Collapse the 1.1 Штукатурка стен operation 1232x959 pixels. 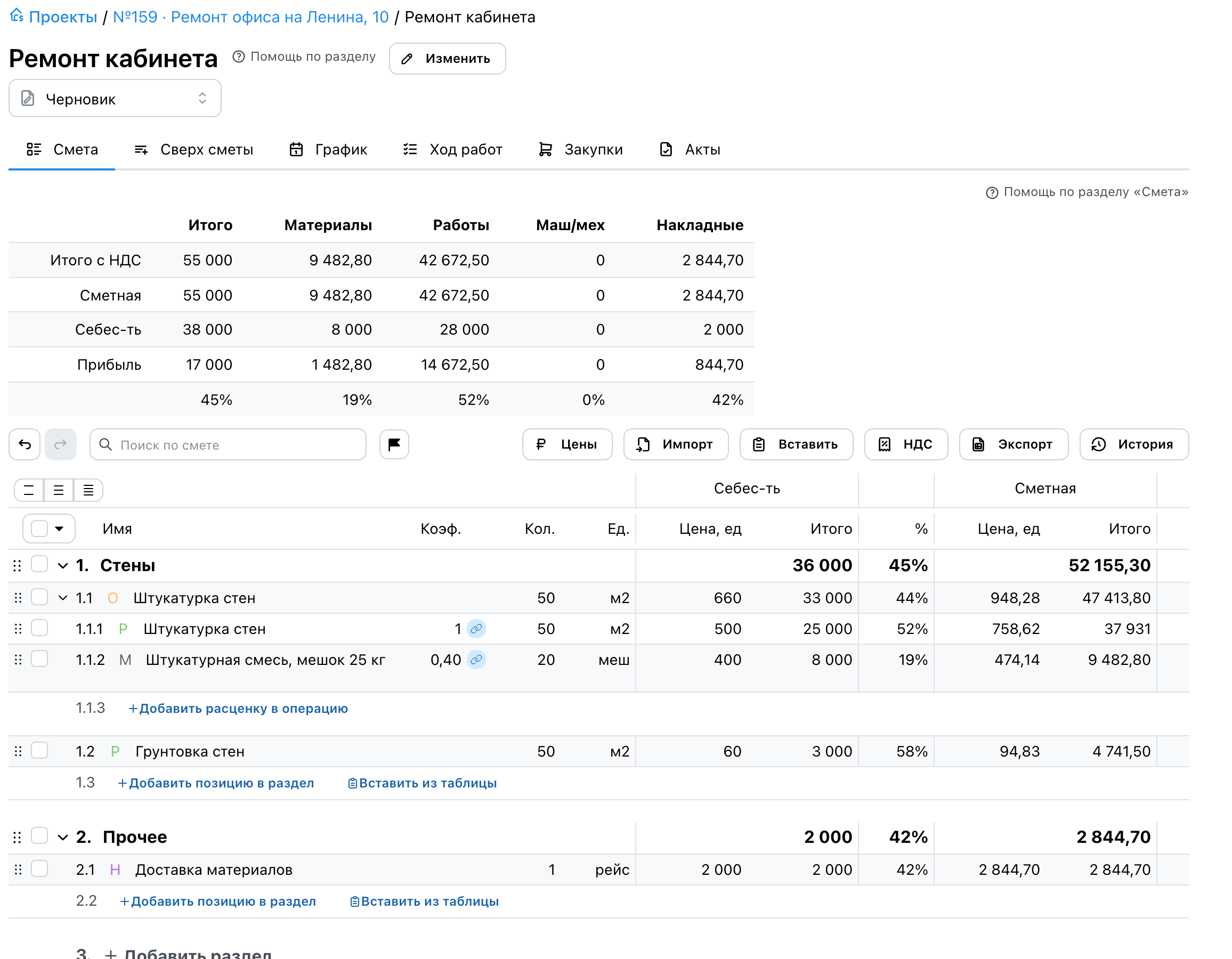(63, 598)
